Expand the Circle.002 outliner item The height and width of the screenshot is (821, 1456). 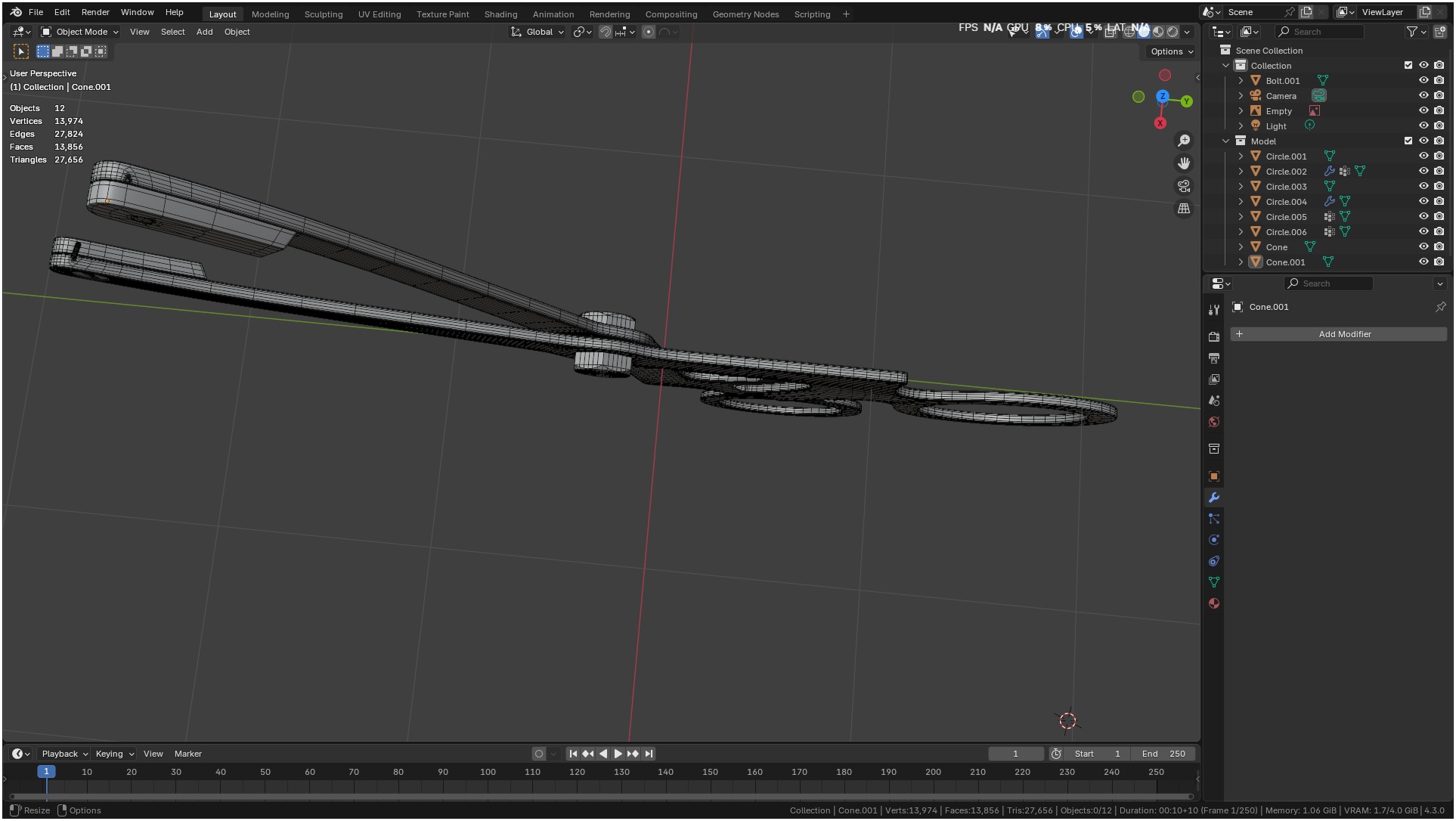coord(1241,172)
